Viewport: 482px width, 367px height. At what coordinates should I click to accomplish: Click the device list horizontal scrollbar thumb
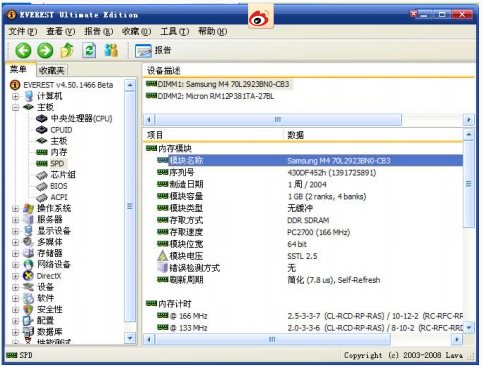278,119
